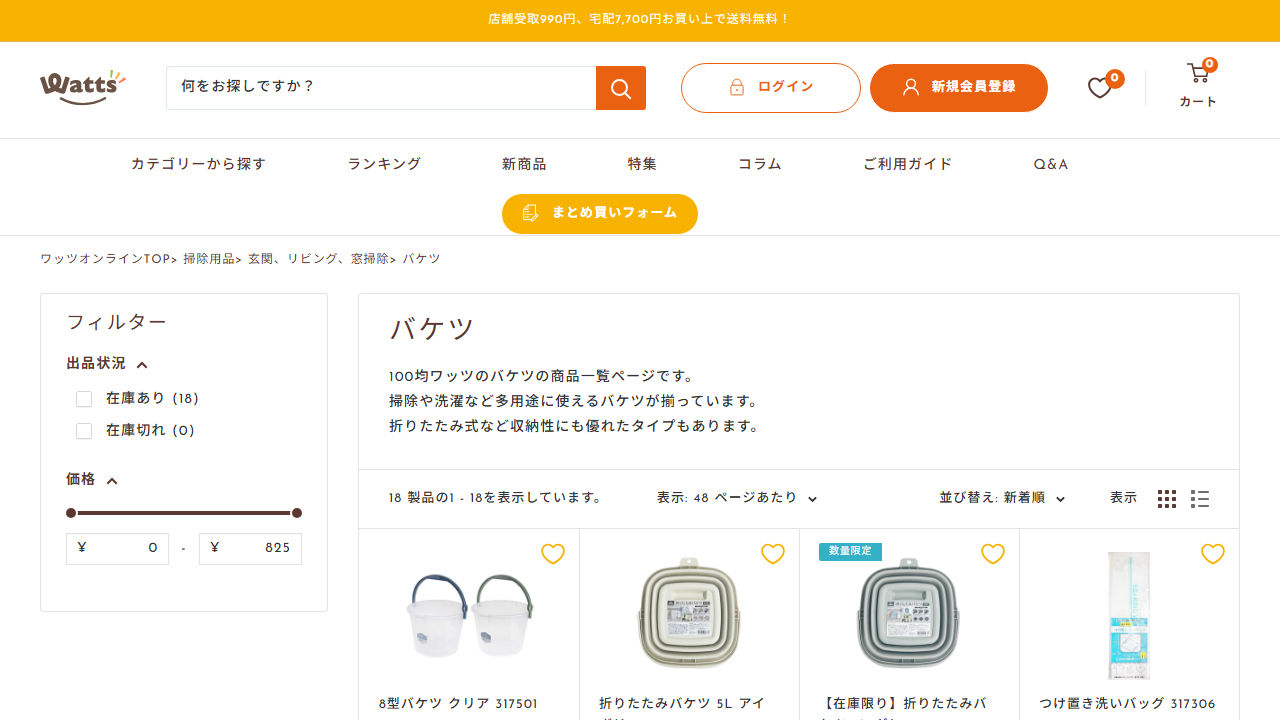Favorite the つけ置き洗いバッグ product
The height and width of the screenshot is (720, 1280).
coord(1213,554)
